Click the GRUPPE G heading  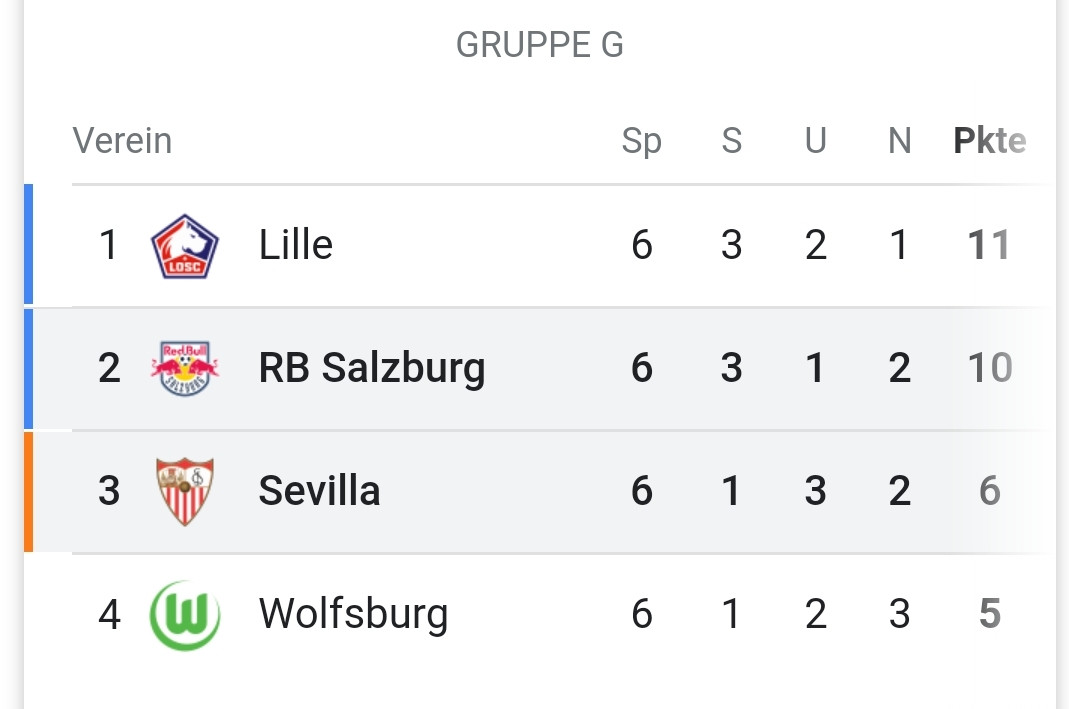(539, 45)
